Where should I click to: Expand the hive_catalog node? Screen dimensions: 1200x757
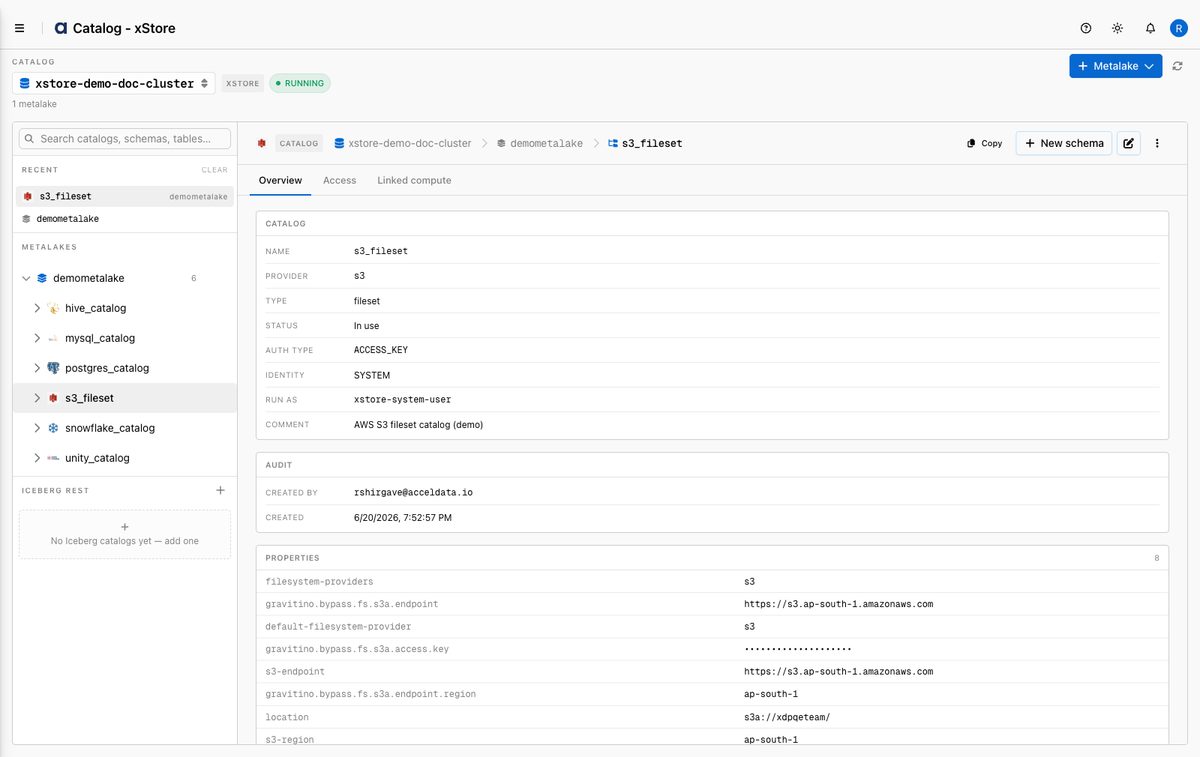click(x=37, y=308)
